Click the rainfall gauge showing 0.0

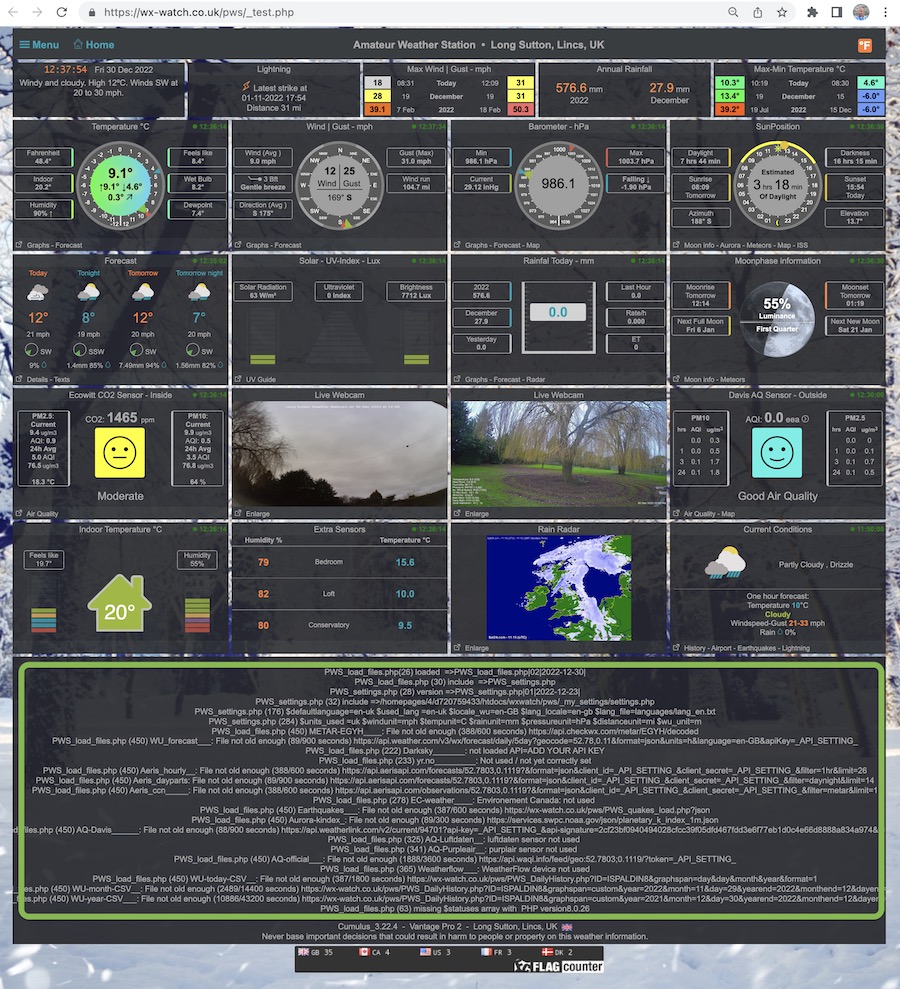(x=558, y=317)
